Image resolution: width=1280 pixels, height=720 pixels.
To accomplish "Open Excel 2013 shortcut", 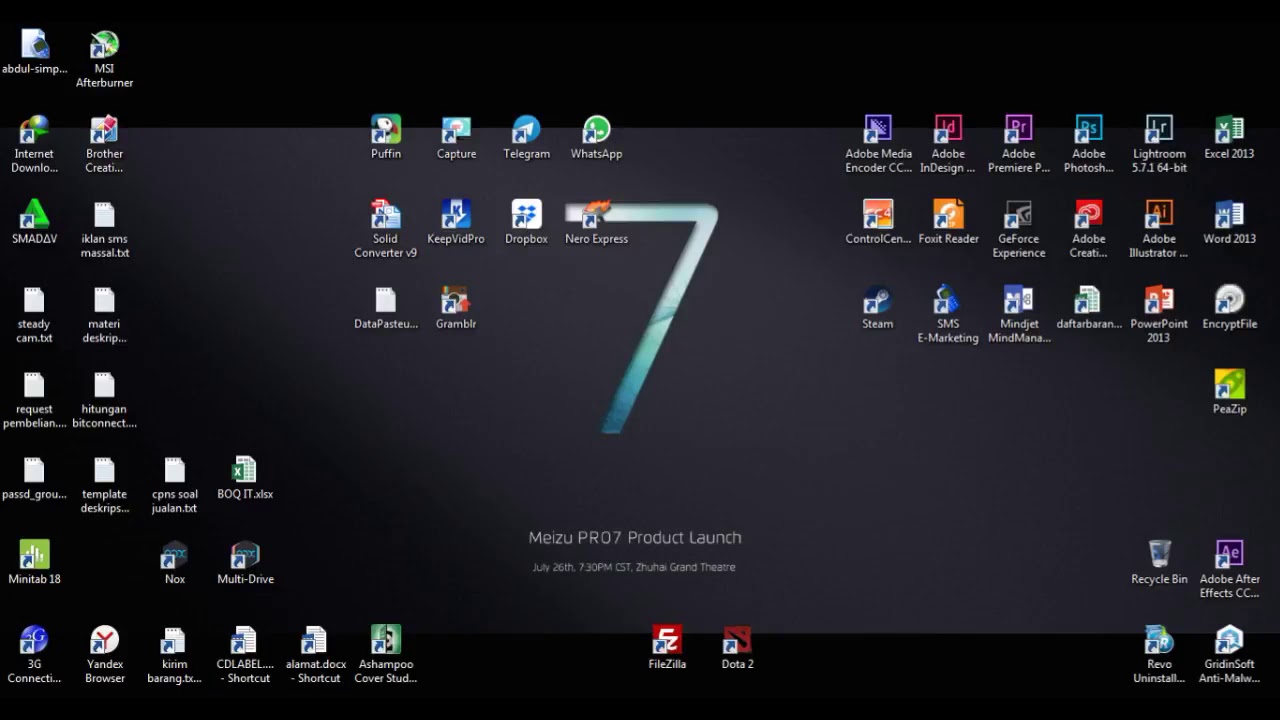I will point(1229,130).
